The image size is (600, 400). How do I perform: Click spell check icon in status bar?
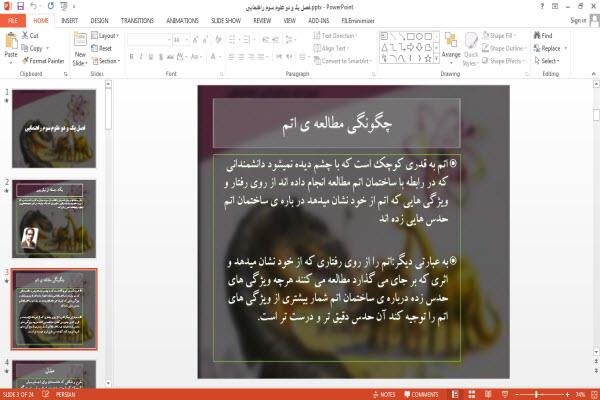click(x=46, y=394)
